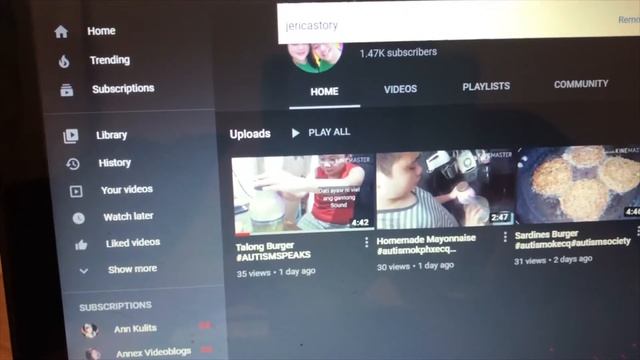Click the Your videos play icon
Screen dimensions: 640x360
pos(76,191)
